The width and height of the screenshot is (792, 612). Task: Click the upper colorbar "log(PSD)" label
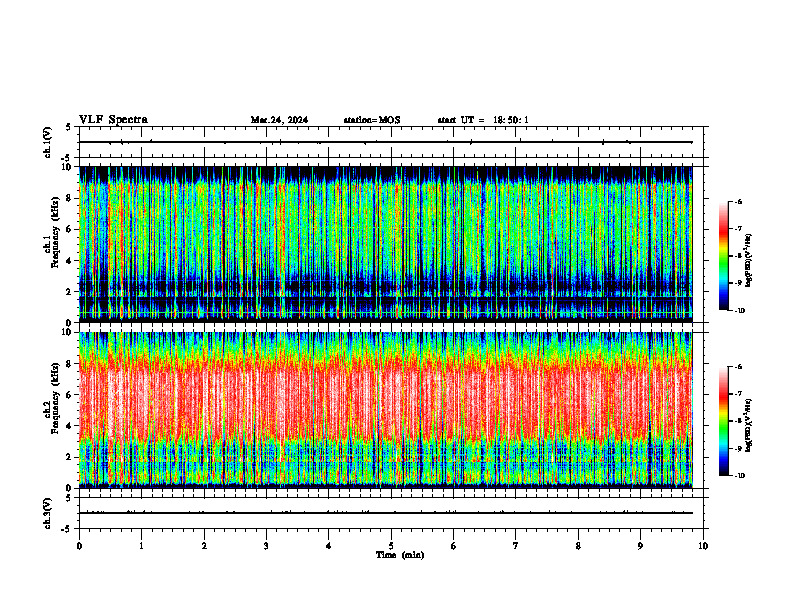749,261
